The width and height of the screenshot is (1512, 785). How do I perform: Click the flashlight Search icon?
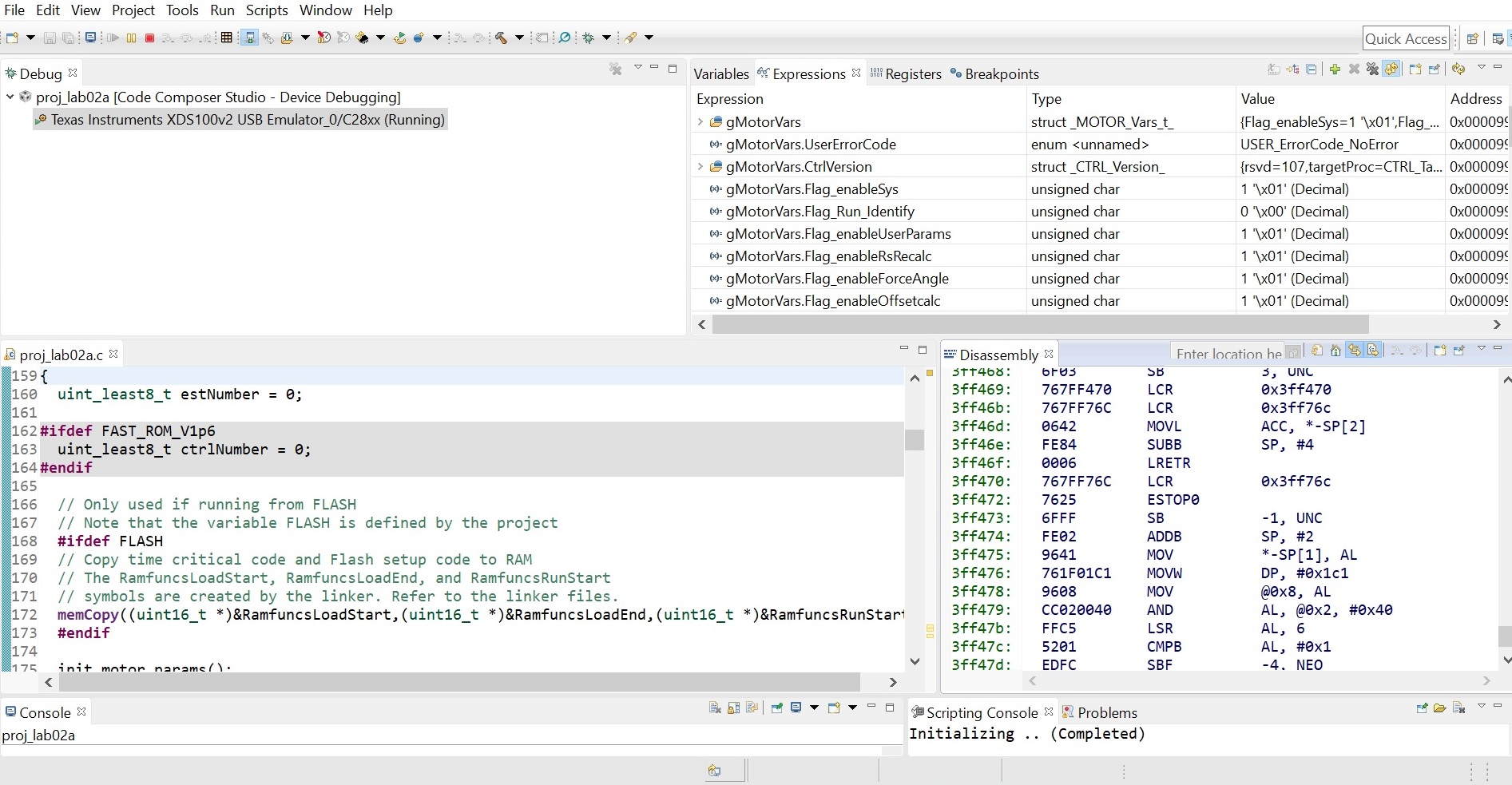629,38
